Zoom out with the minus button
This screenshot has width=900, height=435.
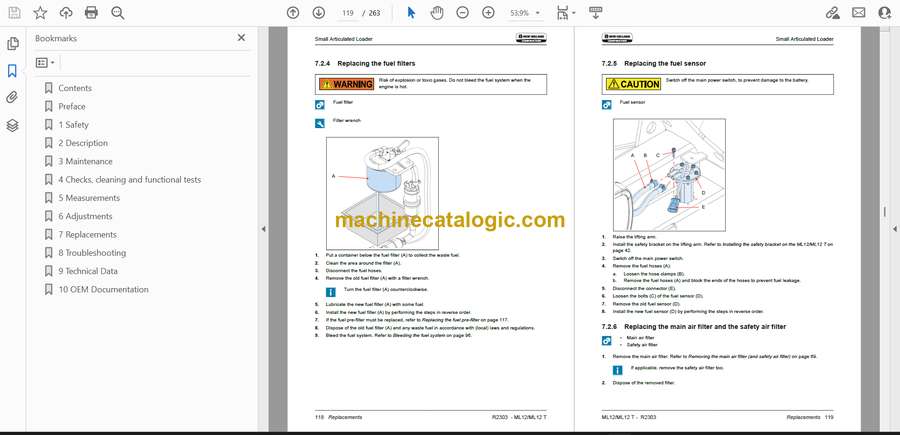[463, 13]
